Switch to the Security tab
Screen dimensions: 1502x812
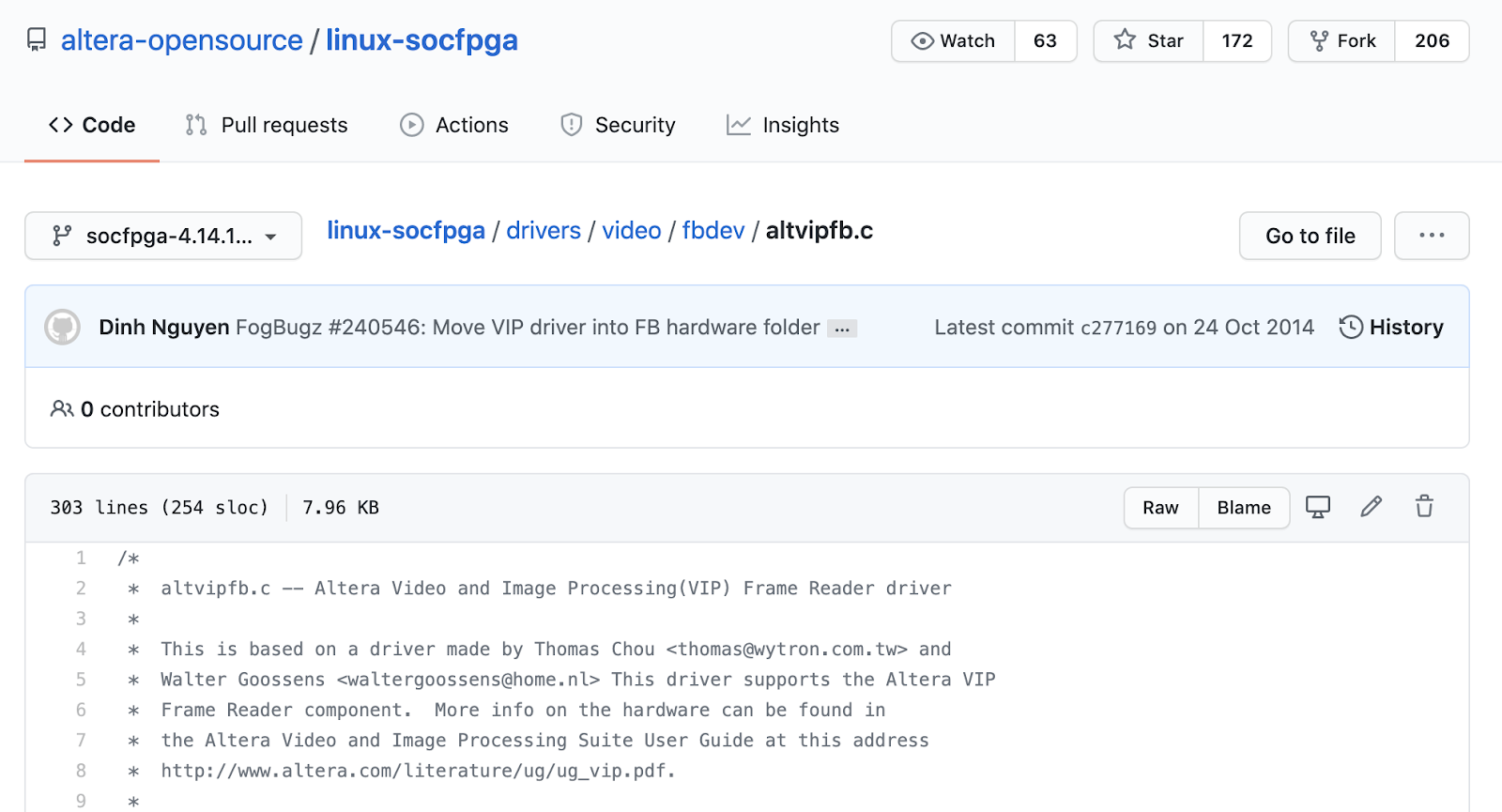[618, 125]
